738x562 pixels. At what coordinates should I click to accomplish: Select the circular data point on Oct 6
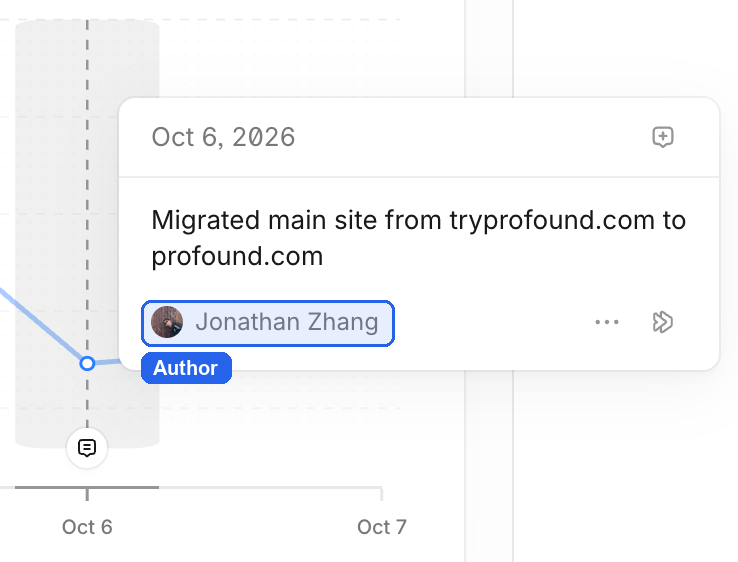point(87,363)
